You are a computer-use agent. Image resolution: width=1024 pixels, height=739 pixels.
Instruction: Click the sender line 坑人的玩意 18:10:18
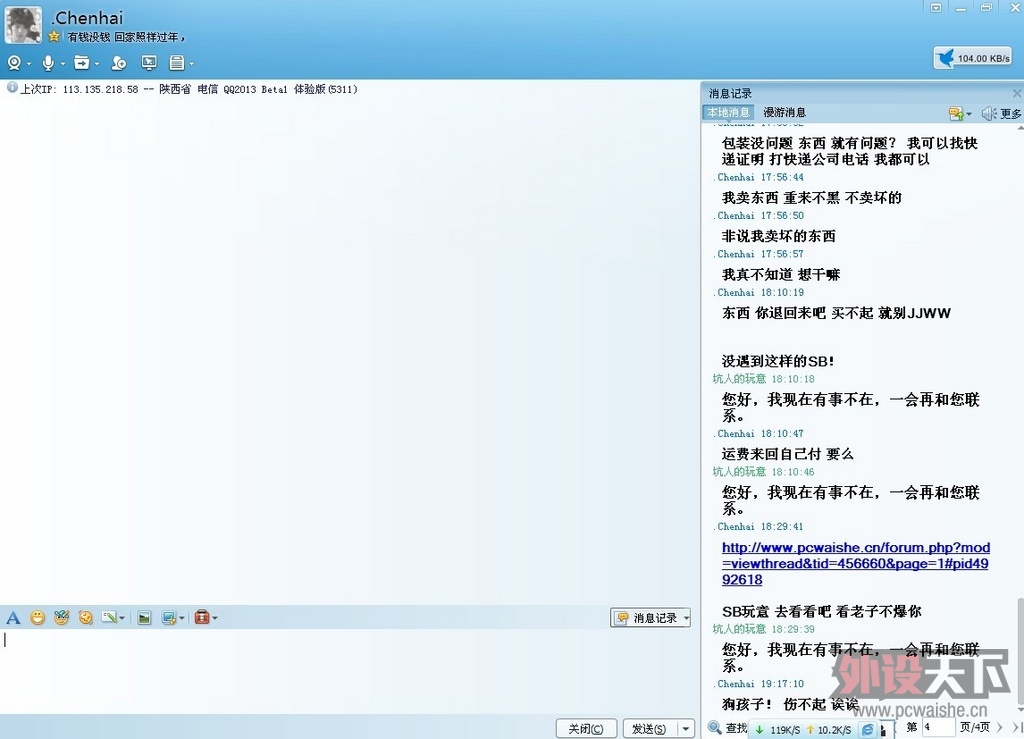pyautogui.click(x=763, y=379)
